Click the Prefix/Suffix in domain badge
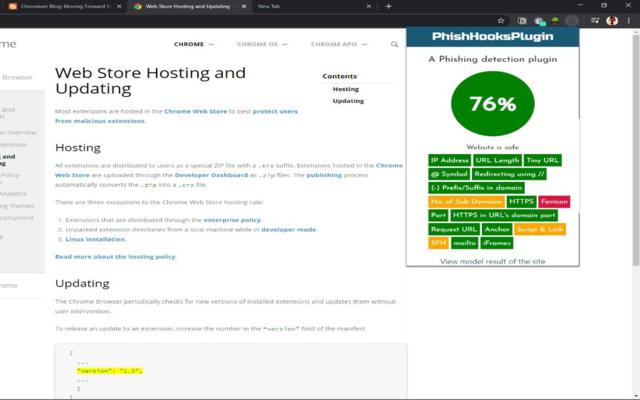This screenshot has width=640, height=400. [x=476, y=188]
